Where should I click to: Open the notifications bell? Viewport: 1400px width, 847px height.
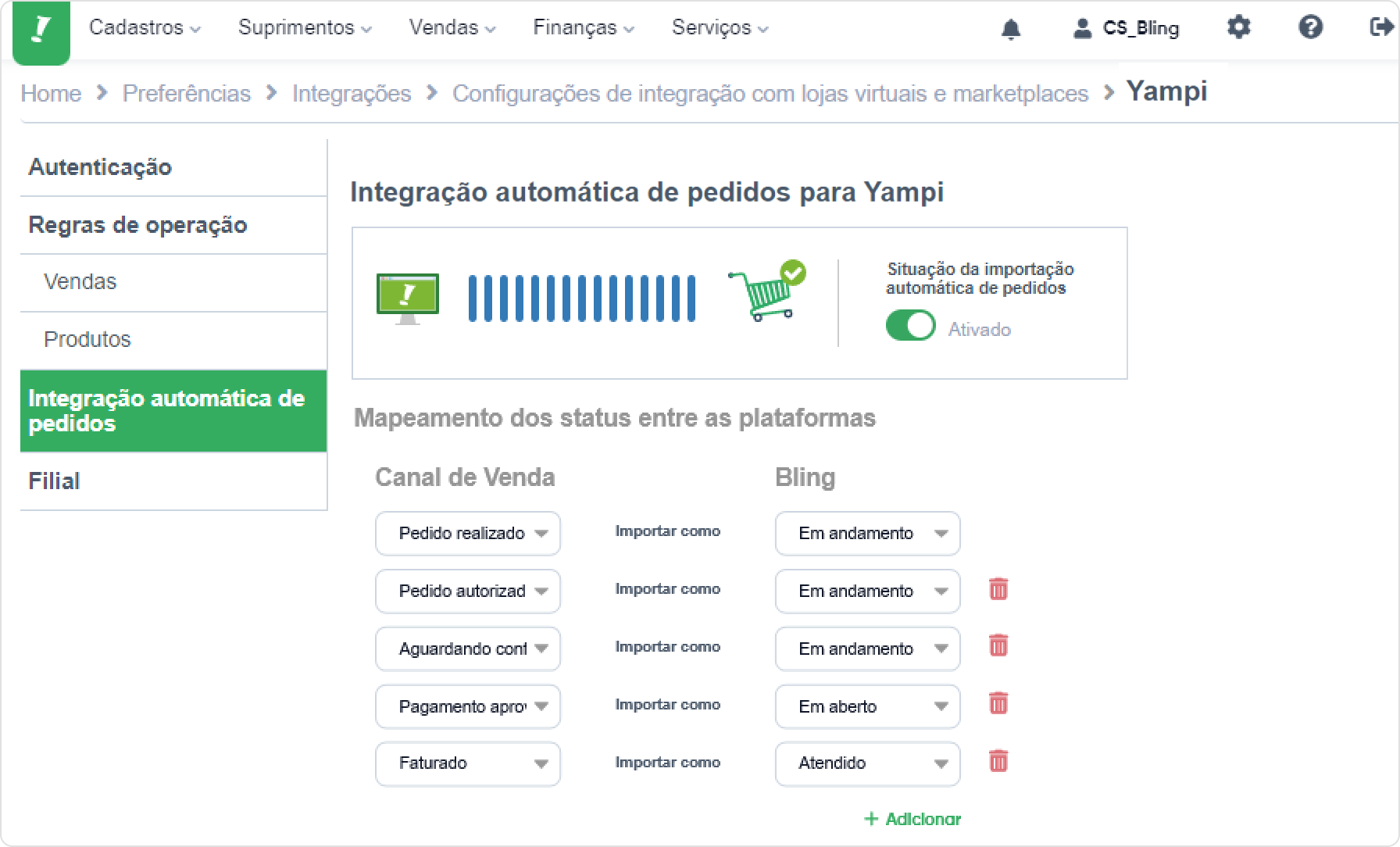point(1011,29)
